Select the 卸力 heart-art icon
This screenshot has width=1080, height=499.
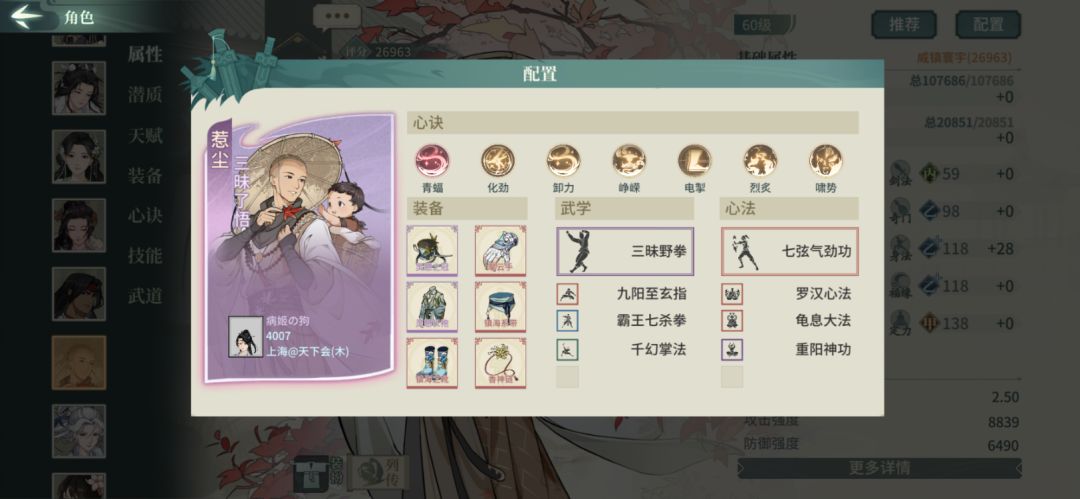563,161
